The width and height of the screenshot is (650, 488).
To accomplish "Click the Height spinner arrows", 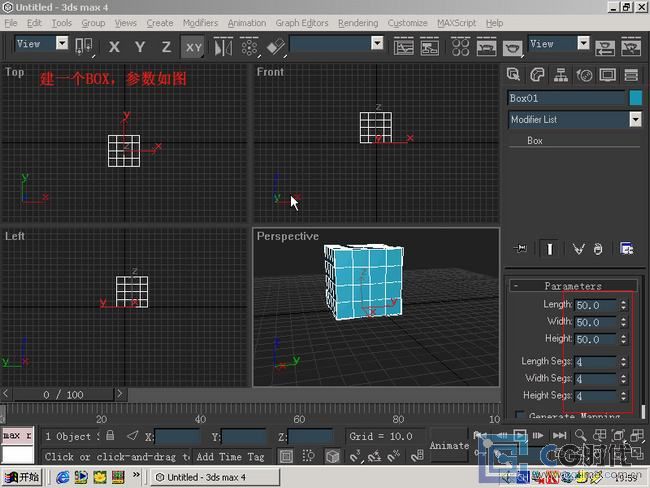I will (x=623, y=339).
